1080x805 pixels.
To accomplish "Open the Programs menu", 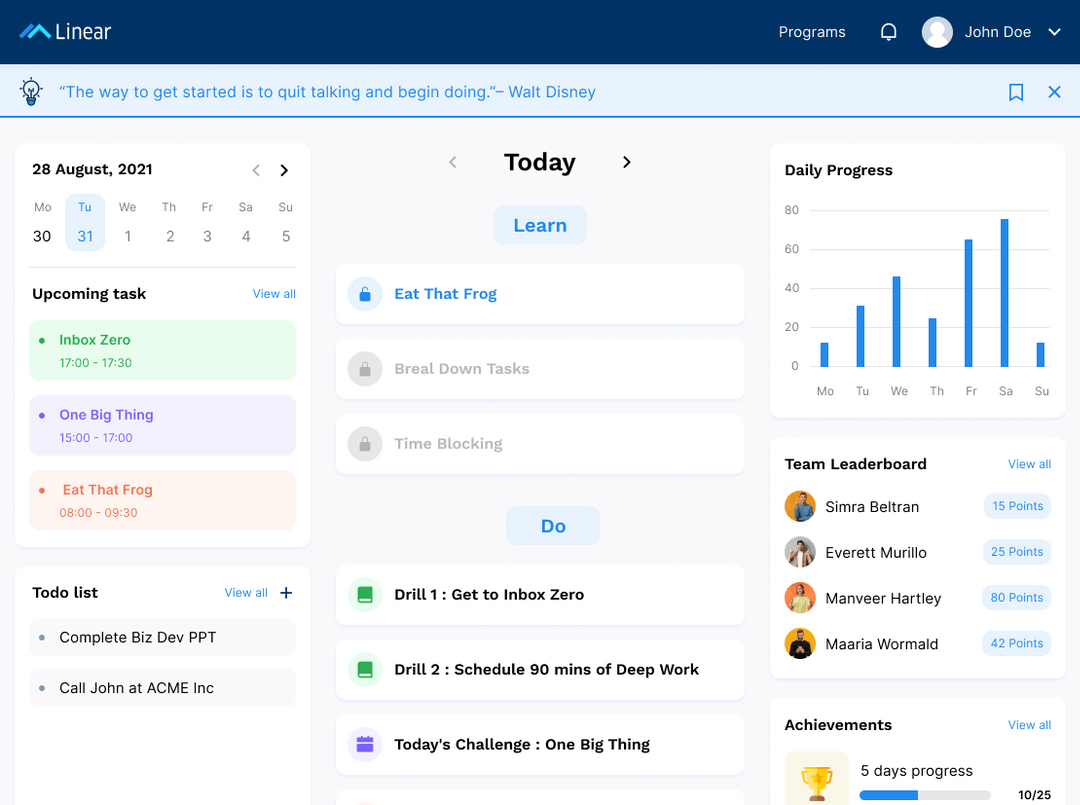I will click(x=811, y=31).
